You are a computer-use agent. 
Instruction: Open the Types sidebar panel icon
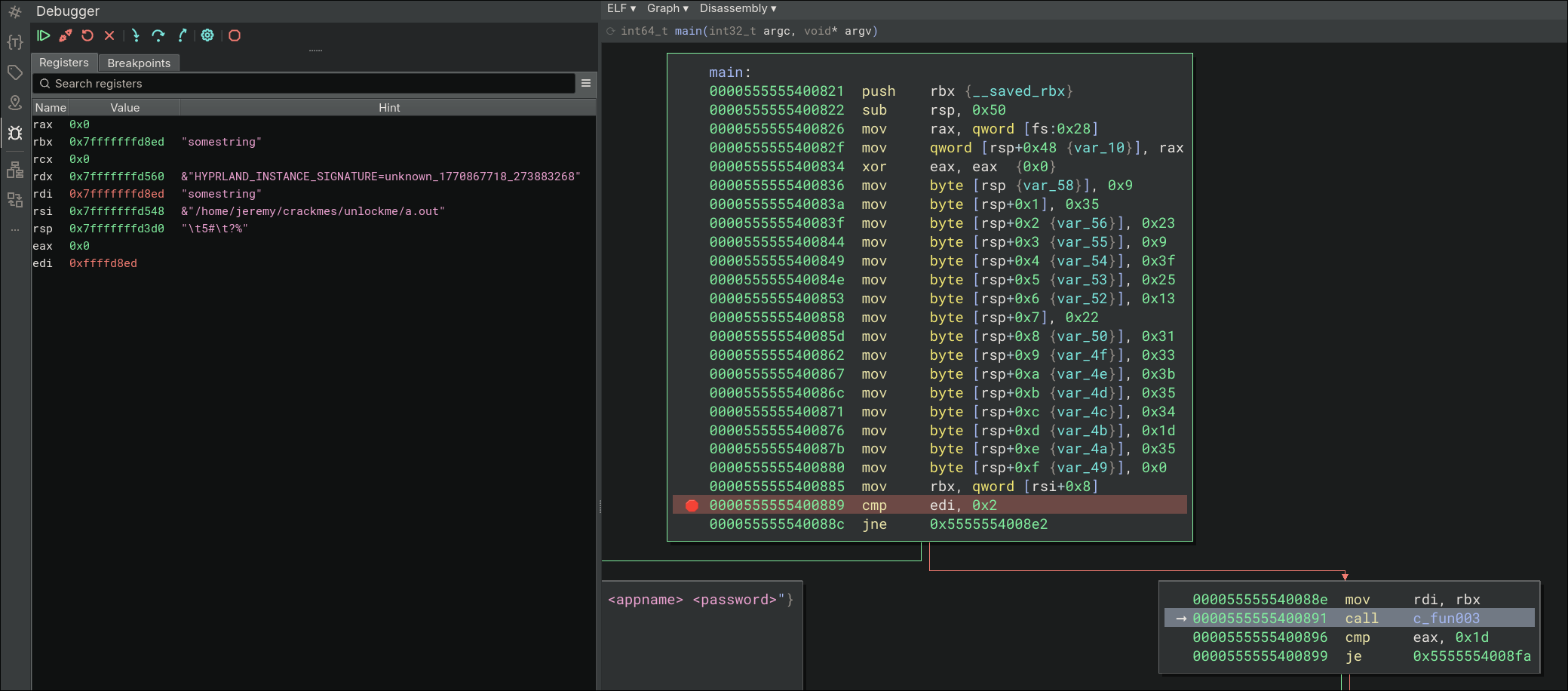(x=14, y=42)
